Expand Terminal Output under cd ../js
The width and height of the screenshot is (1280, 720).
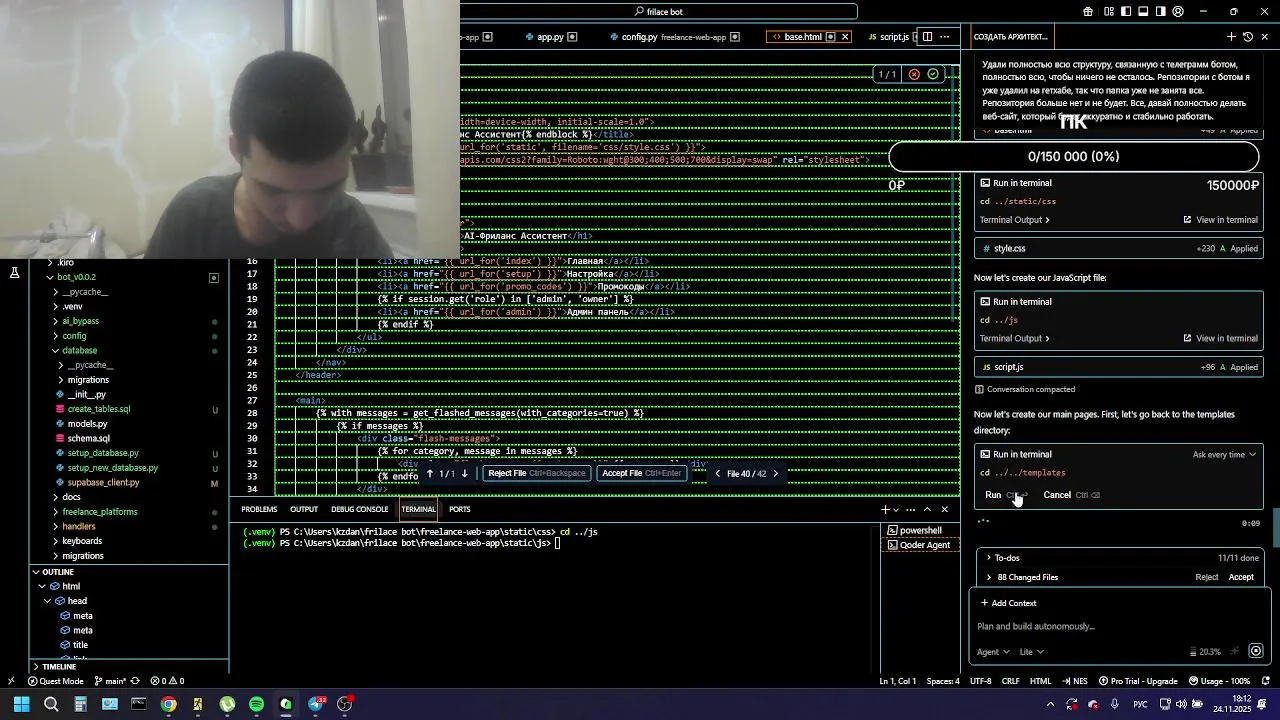pos(1014,339)
